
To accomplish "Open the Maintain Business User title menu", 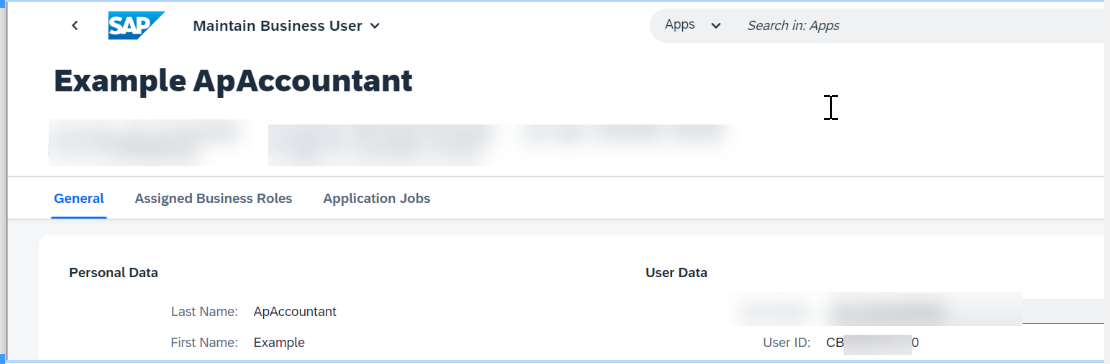I will tap(287, 26).
